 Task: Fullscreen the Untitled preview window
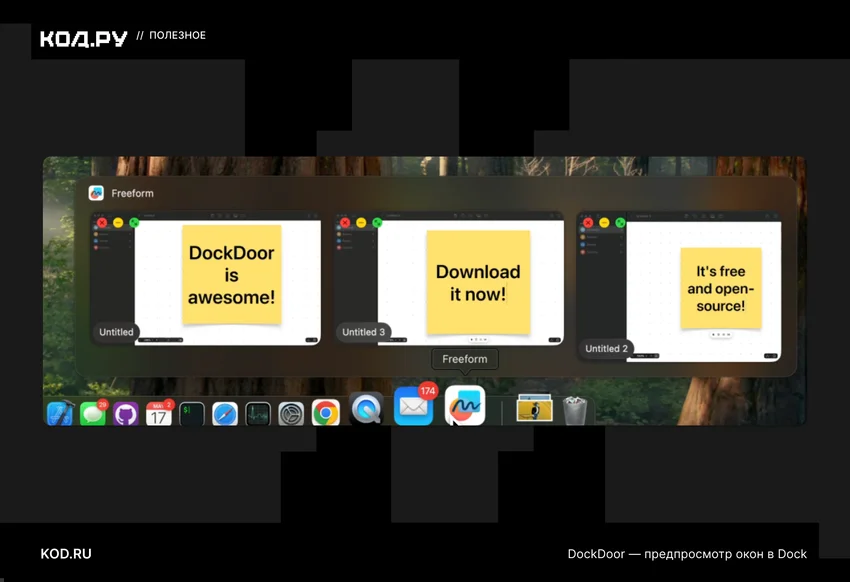tap(134, 223)
